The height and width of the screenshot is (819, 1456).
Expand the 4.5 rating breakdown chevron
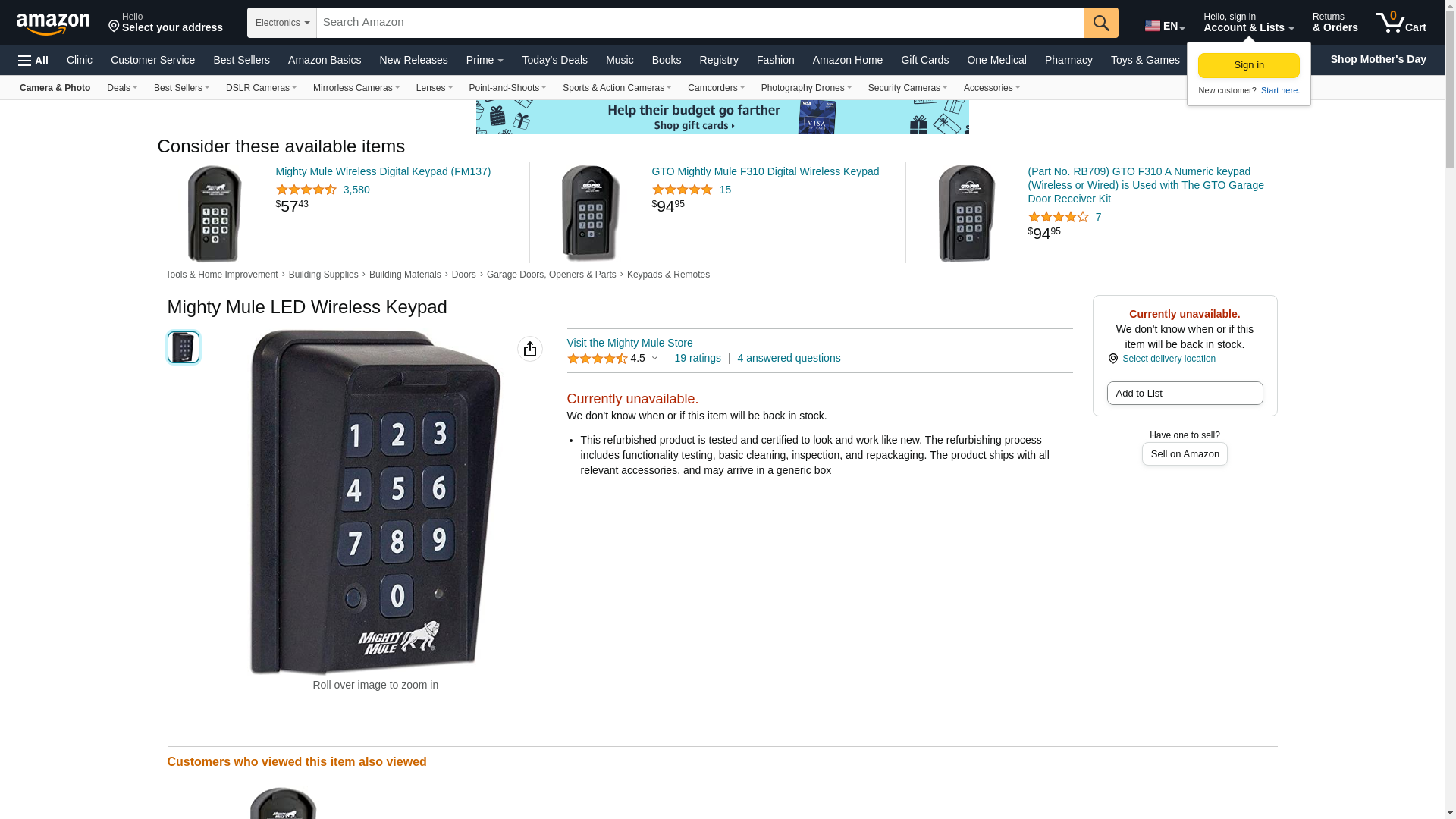coord(655,358)
